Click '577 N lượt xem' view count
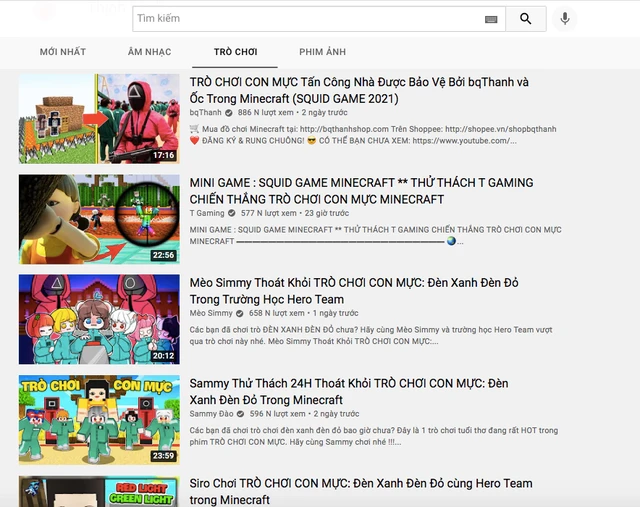Screen dimensions: 640x507 (269, 213)
